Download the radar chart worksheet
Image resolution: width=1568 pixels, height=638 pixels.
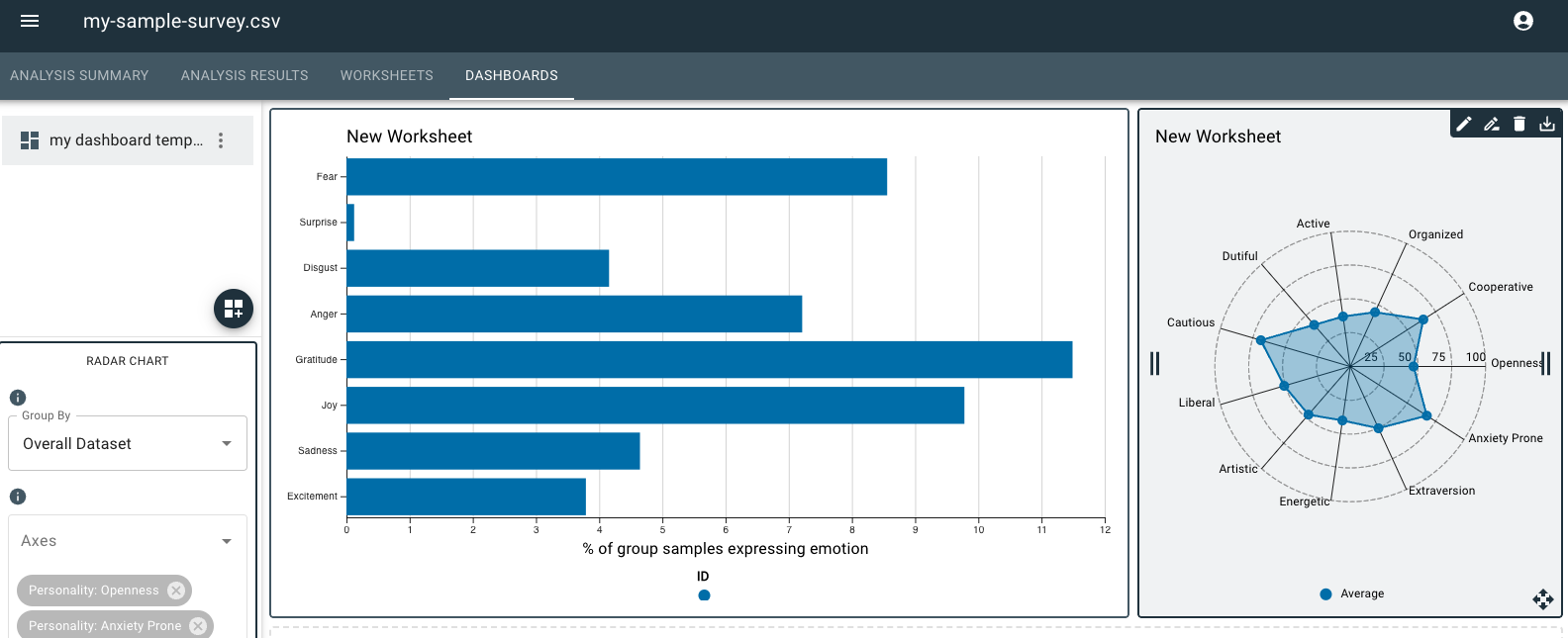[x=1547, y=124]
